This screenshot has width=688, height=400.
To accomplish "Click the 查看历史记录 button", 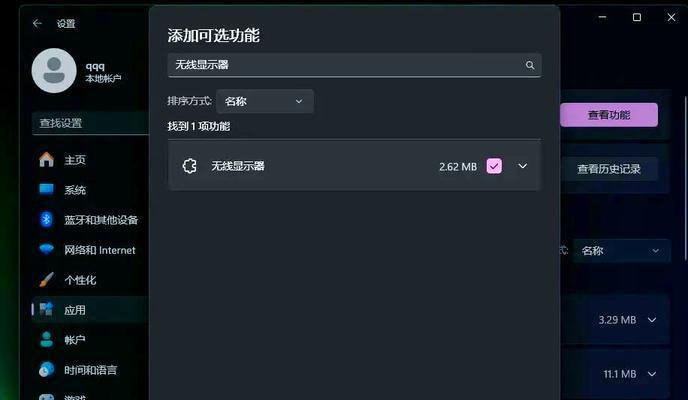I will 609,169.
